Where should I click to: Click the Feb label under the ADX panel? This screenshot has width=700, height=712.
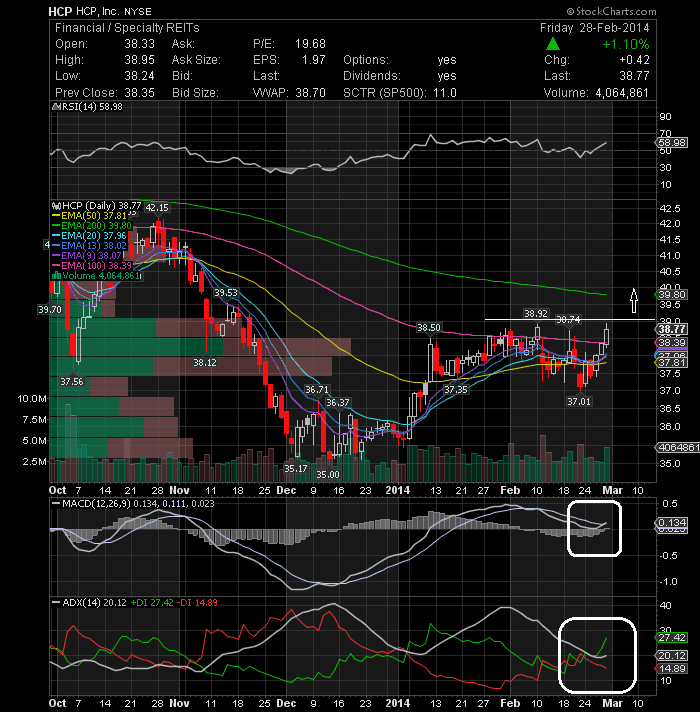[x=510, y=703]
